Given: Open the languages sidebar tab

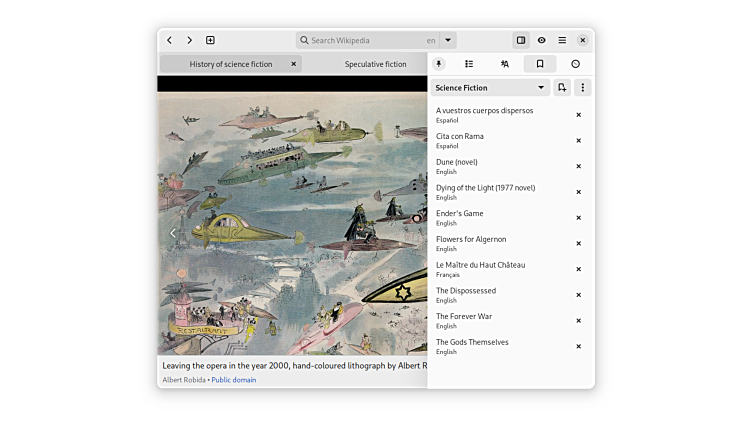Looking at the screenshot, I should (505, 64).
